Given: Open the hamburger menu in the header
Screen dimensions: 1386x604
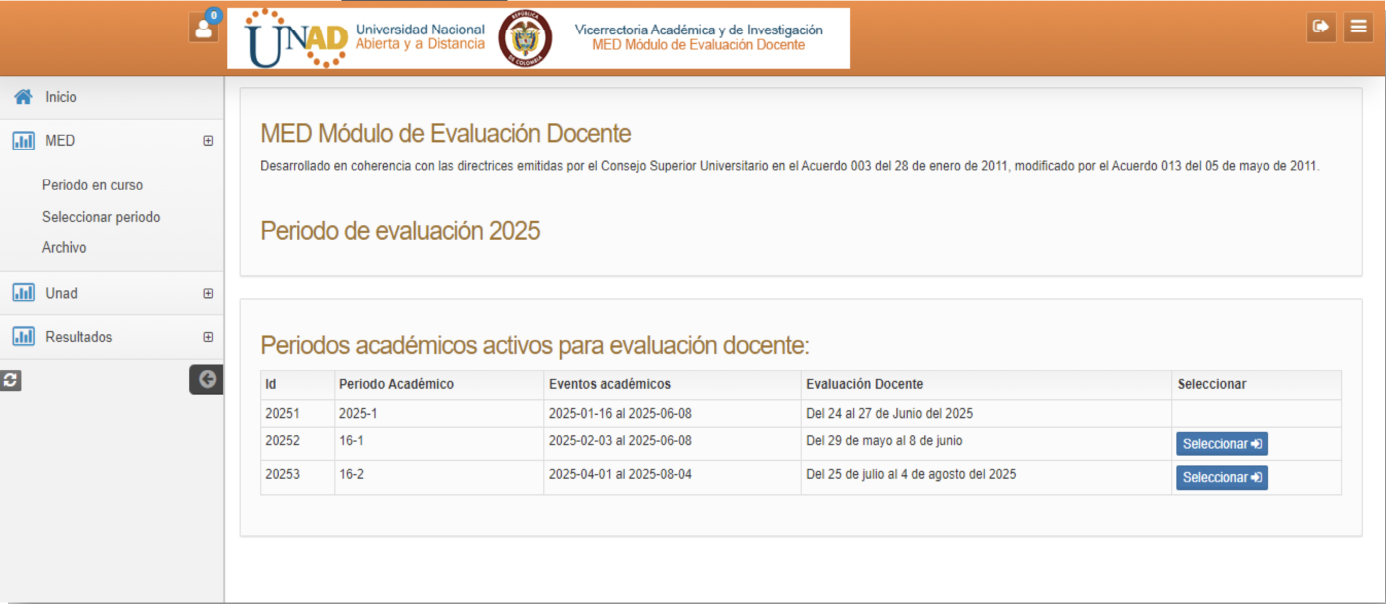Looking at the screenshot, I should (x=1358, y=27).
